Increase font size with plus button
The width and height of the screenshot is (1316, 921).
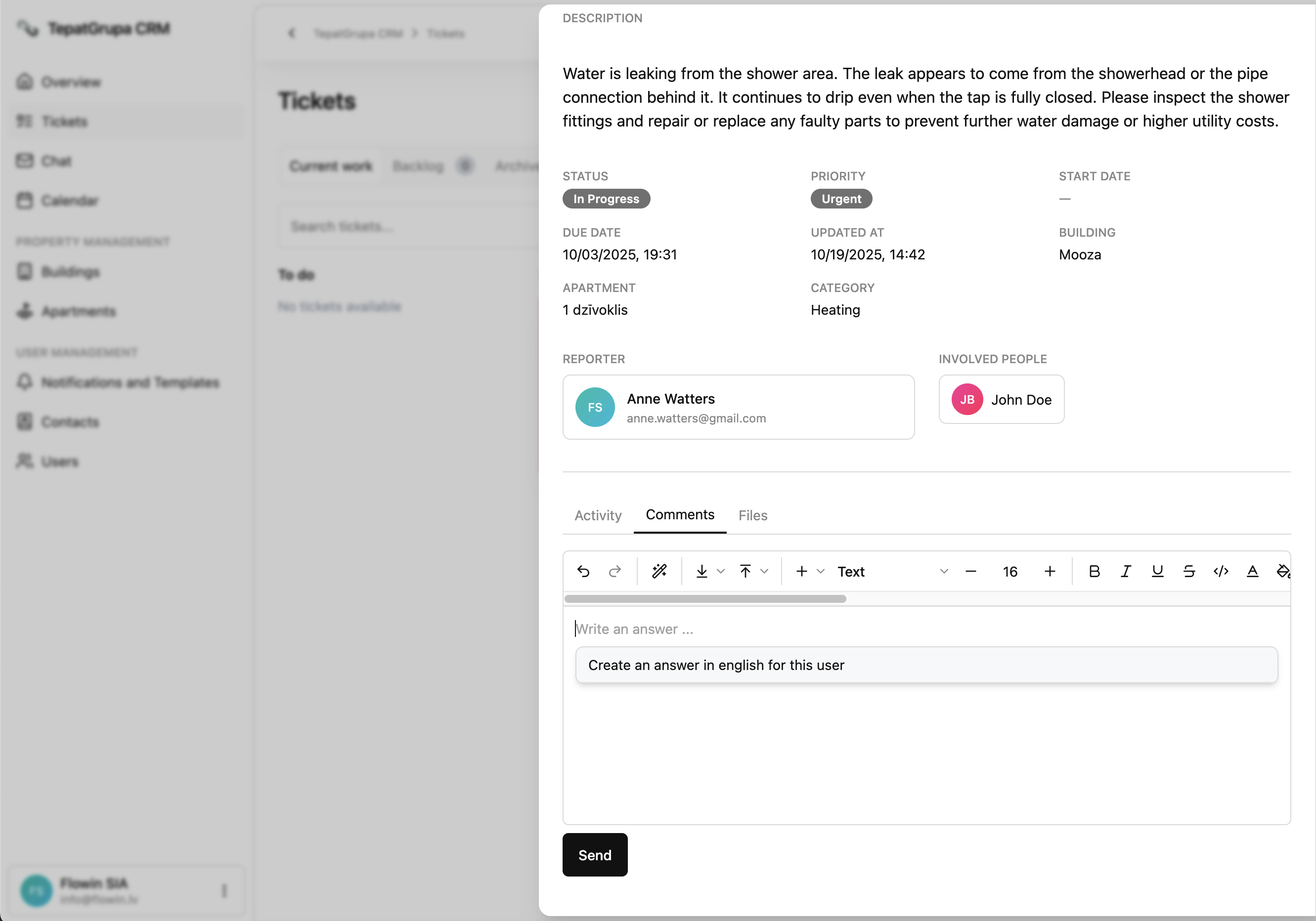pyautogui.click(x=1050, y=571)
